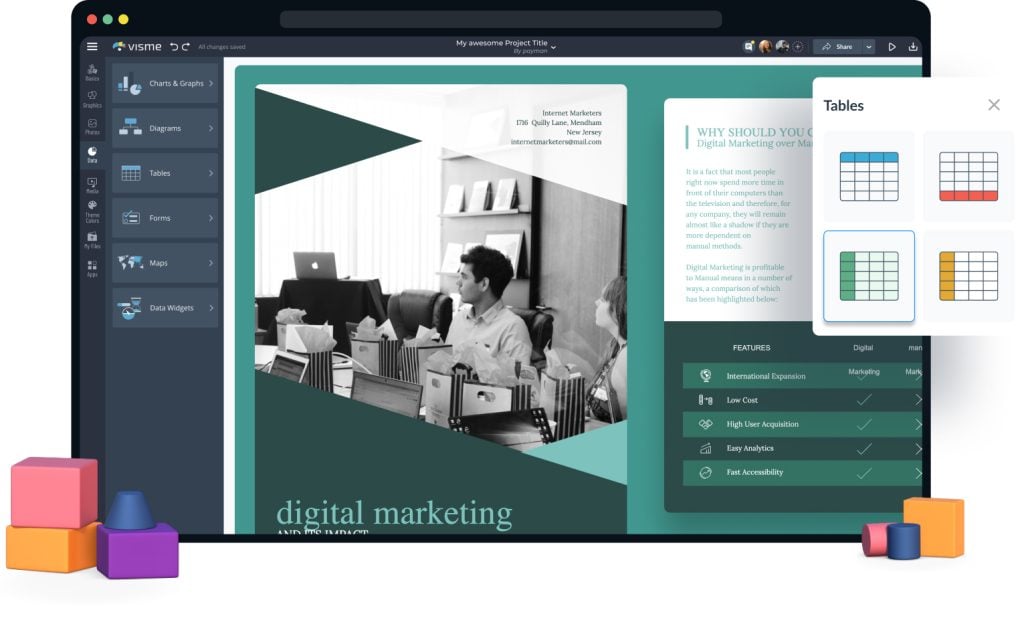Open the hamburger main menu
The image size is (1024, 618).
coord(92,46)
